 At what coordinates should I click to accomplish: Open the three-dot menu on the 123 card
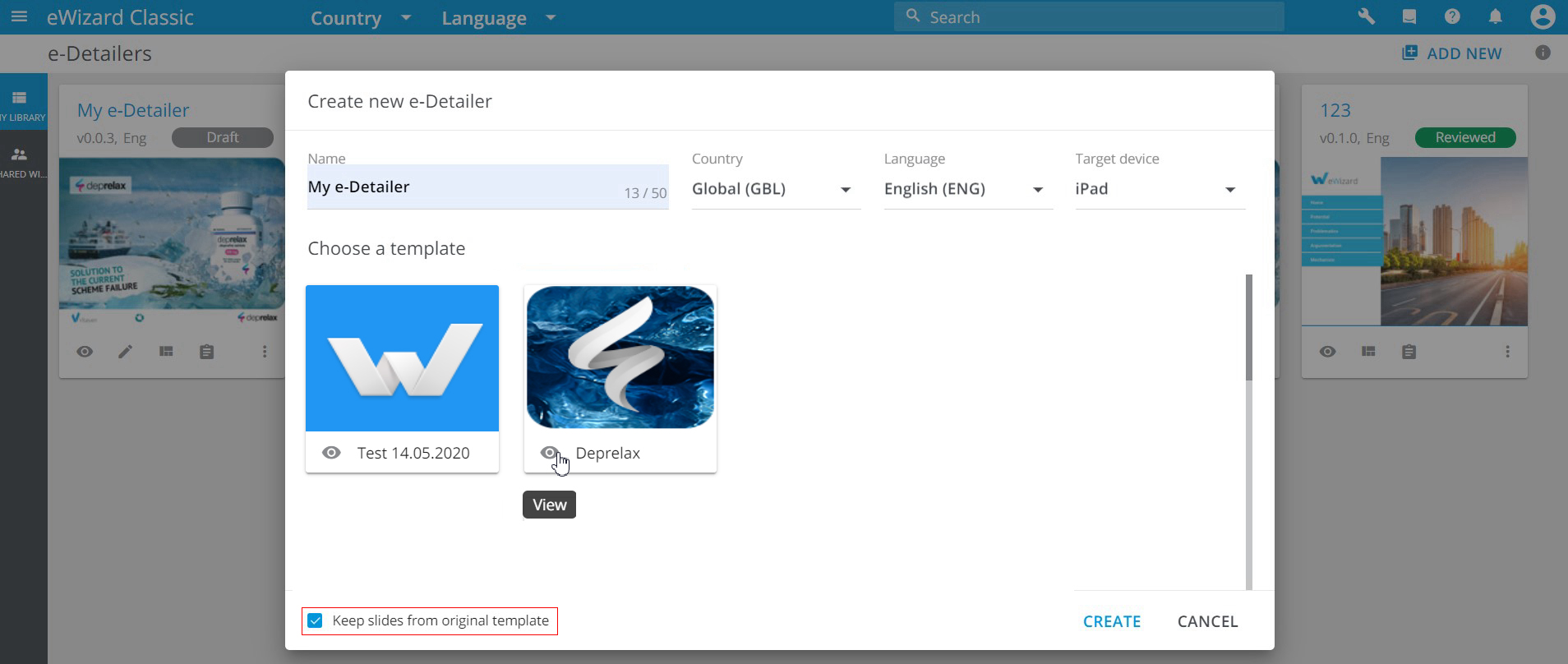[x=1507, y=352]
